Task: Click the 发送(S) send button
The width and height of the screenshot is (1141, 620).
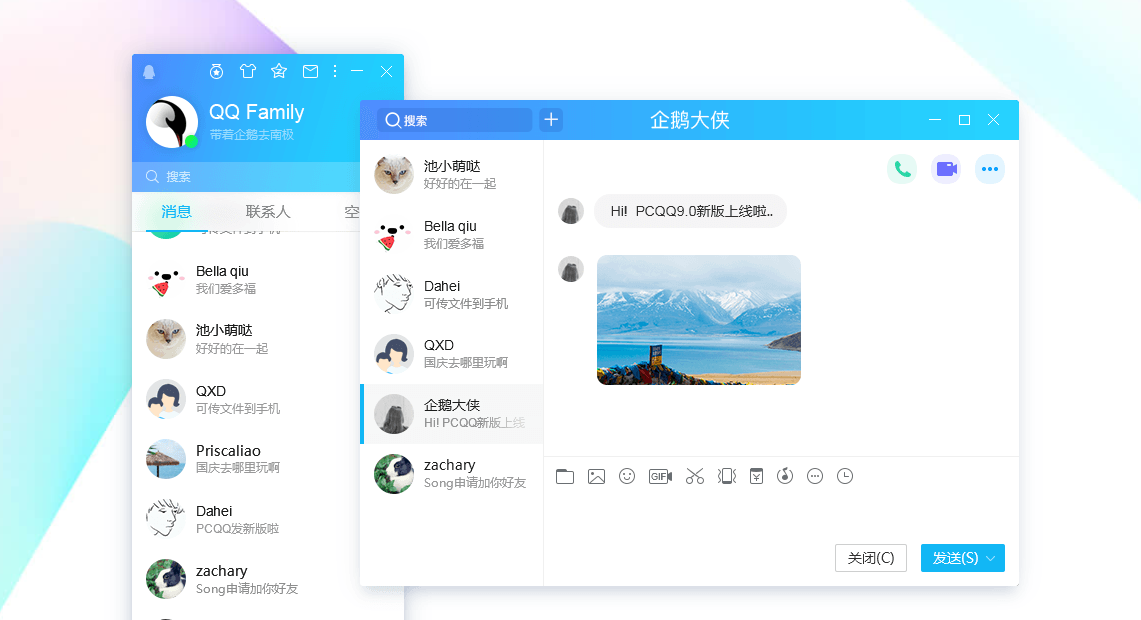Action: coord(954,558)
